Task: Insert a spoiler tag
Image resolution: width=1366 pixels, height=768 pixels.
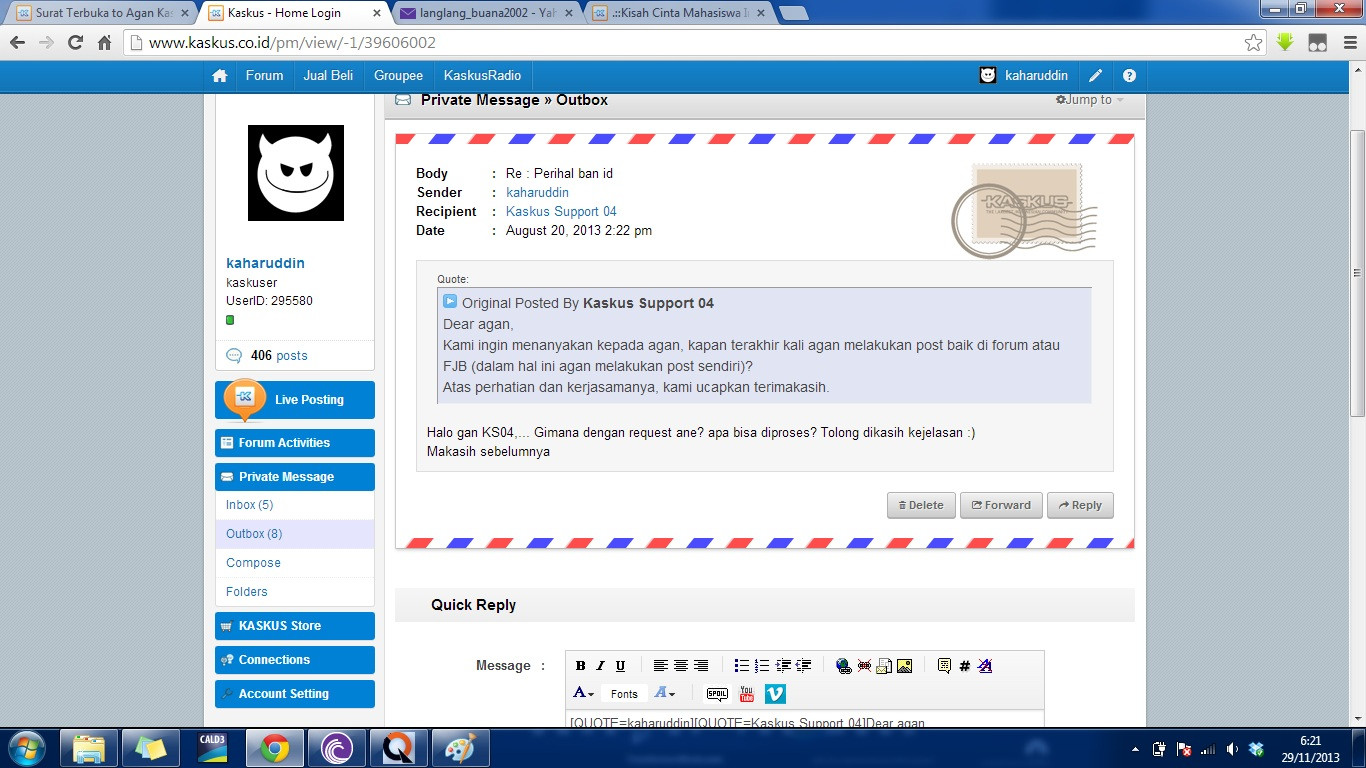Action: (x=717, y=694)
